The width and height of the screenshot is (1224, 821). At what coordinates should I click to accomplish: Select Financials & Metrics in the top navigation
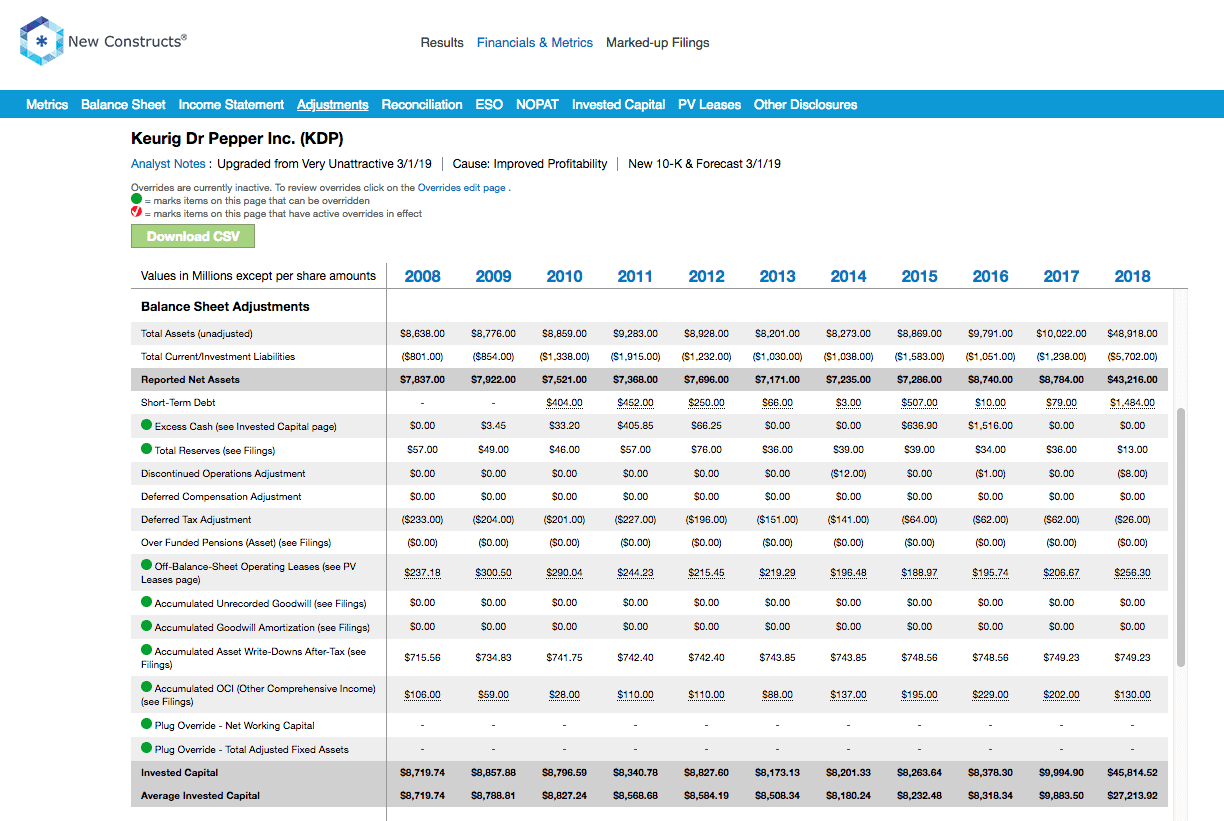coord(535,43)
